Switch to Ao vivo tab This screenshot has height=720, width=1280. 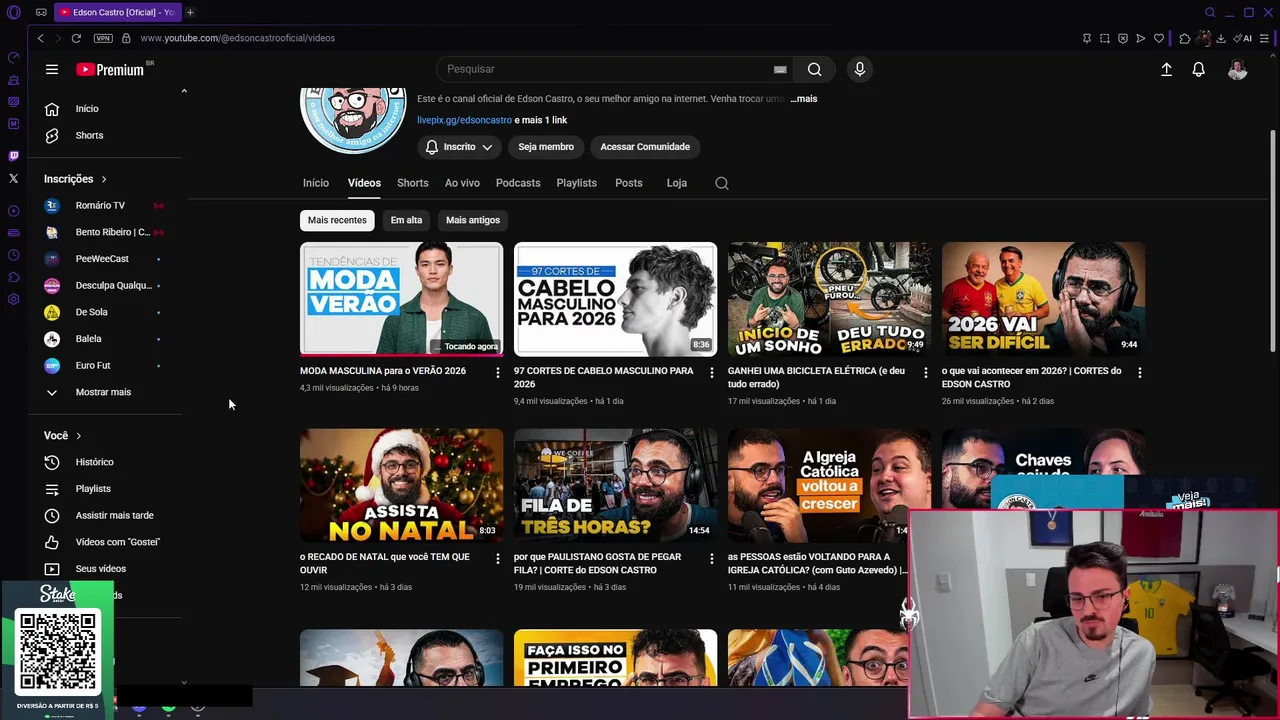click(462, 183)
